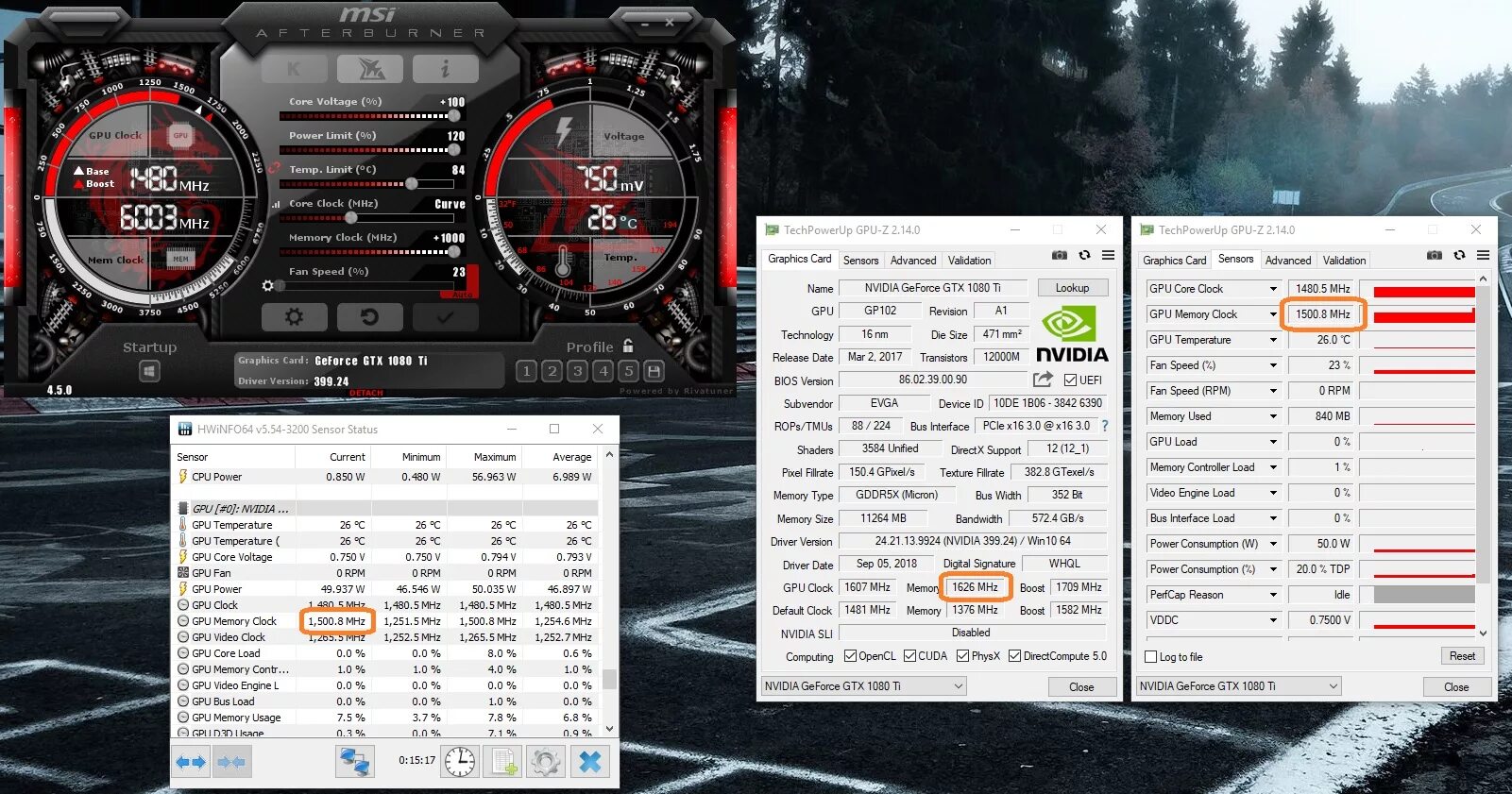Viewport: 1512px width, 794px height.
Task: Select Afterburner profile slot 1
Action: click(x=527, y=371)
